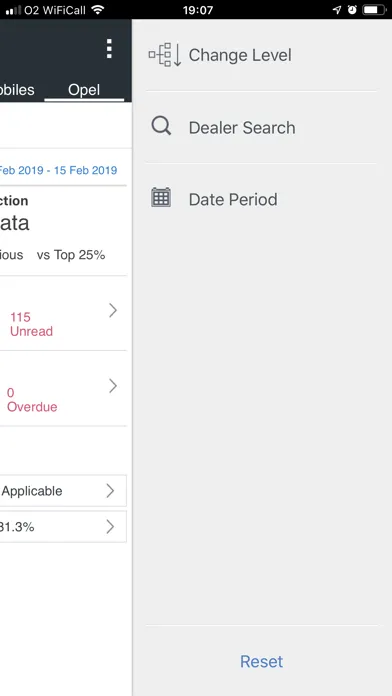Viewport: 392px width, 696px height.
Task: Switch to the Opel tab
Action: 84,90
